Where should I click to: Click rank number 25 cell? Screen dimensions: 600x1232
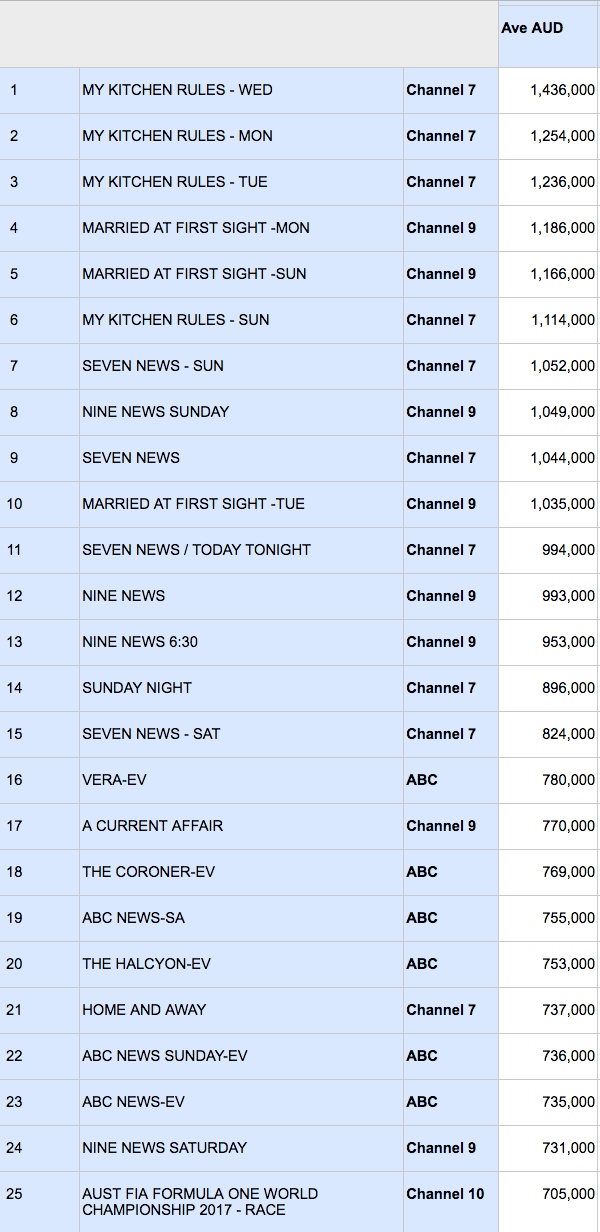pos(39,1202)
